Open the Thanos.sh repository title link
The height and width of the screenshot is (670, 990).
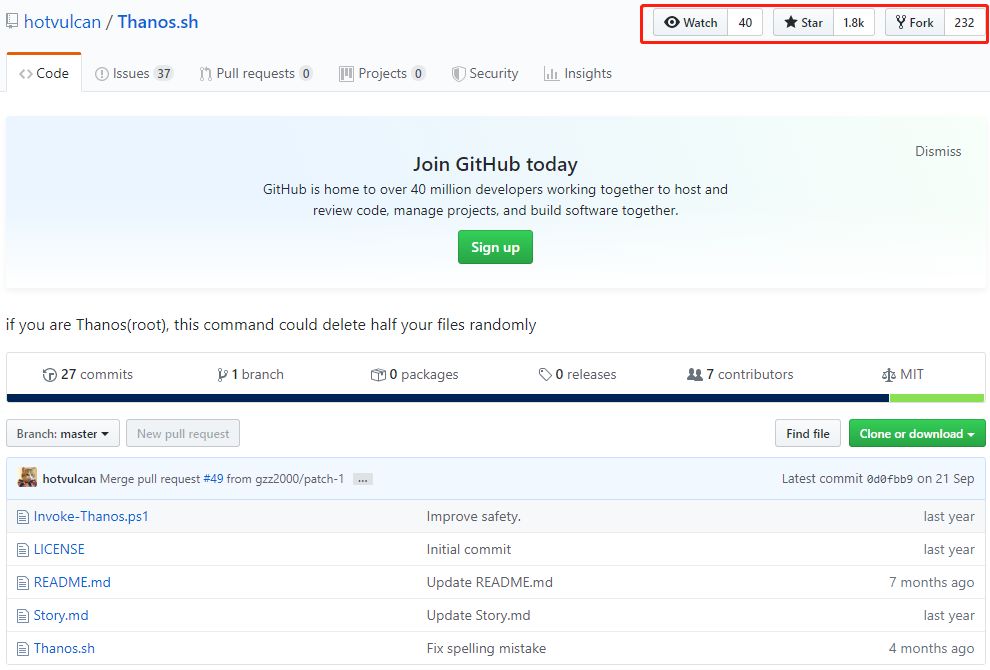pyautogui.click(x=158, y=22)
